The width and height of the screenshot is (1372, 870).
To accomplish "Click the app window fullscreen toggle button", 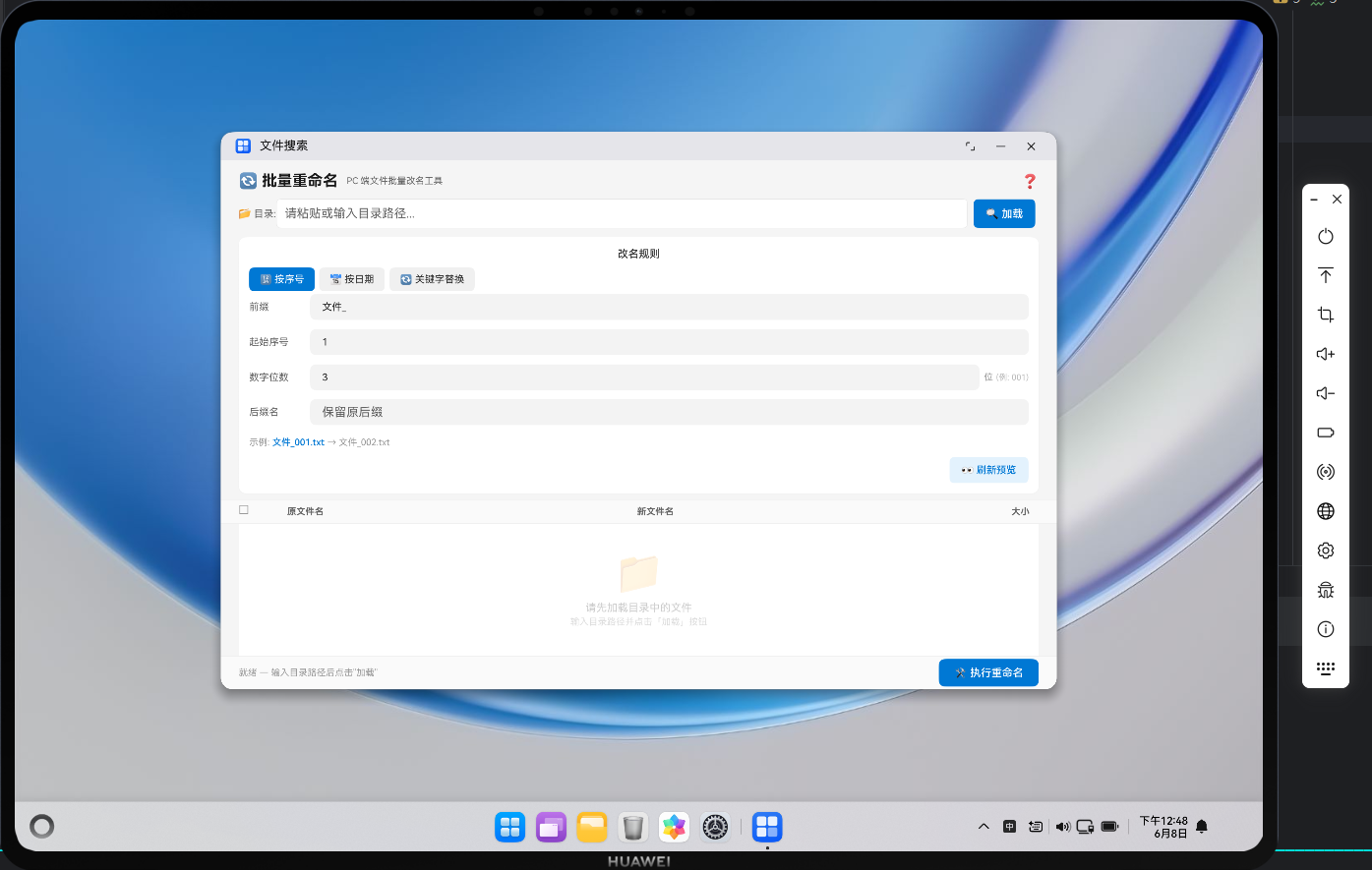I will (x=970, y=146).
